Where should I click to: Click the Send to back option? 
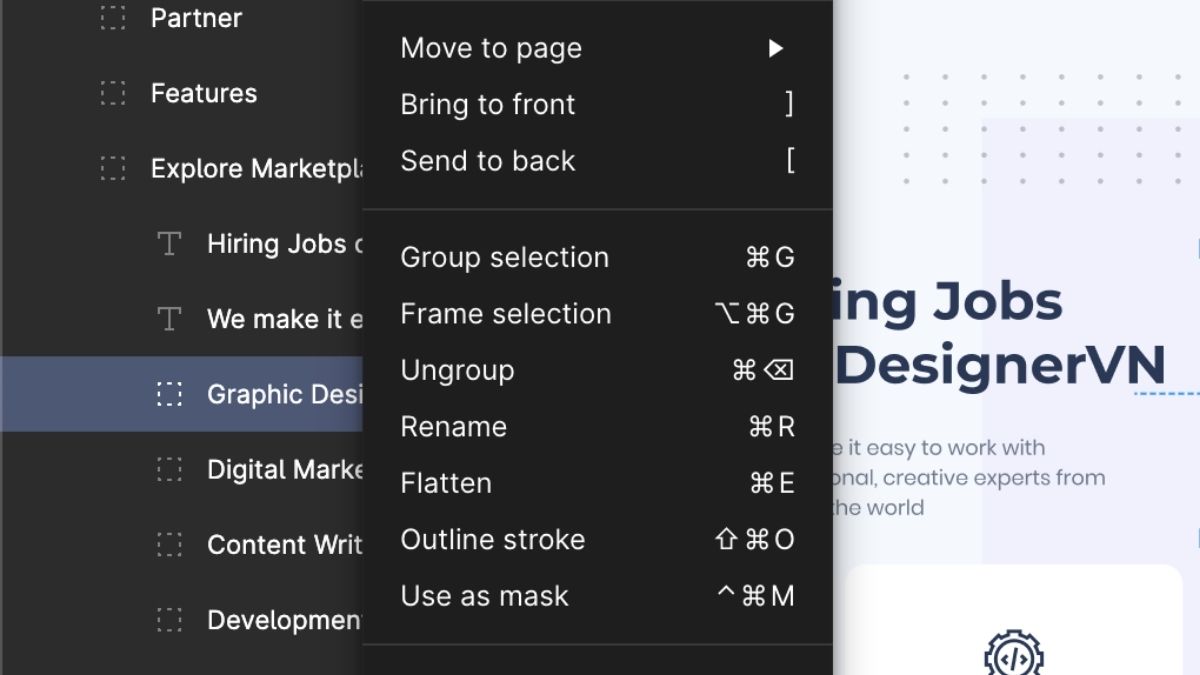488,161
